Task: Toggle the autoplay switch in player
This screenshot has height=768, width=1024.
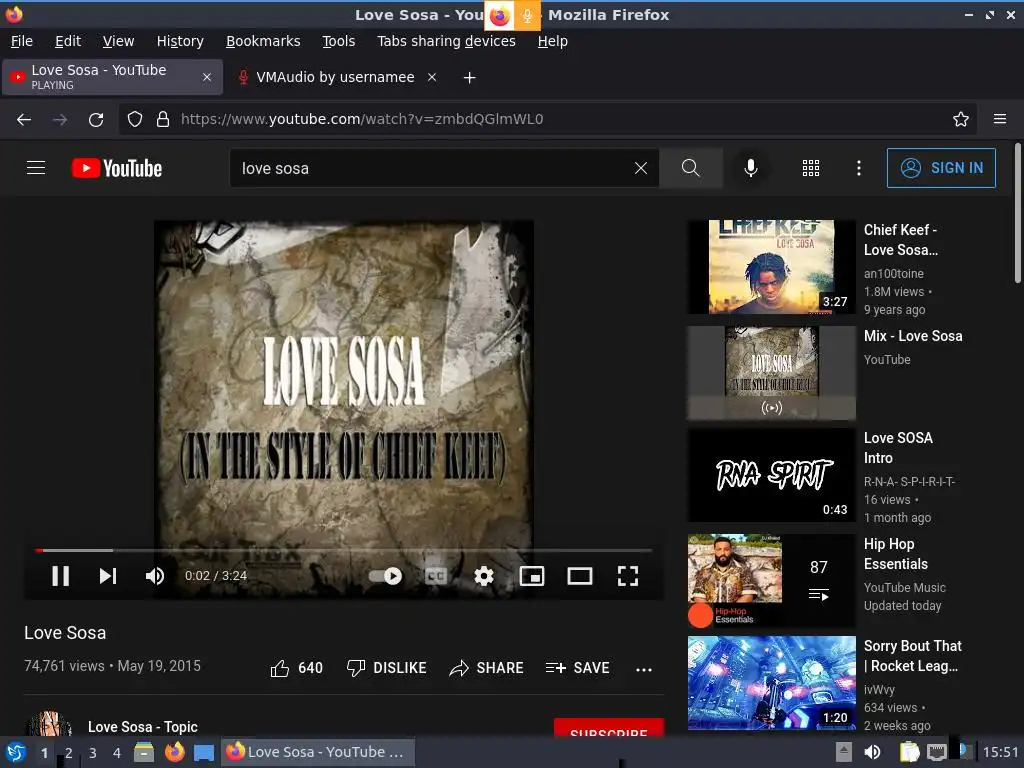Action: tap(385, 576)
